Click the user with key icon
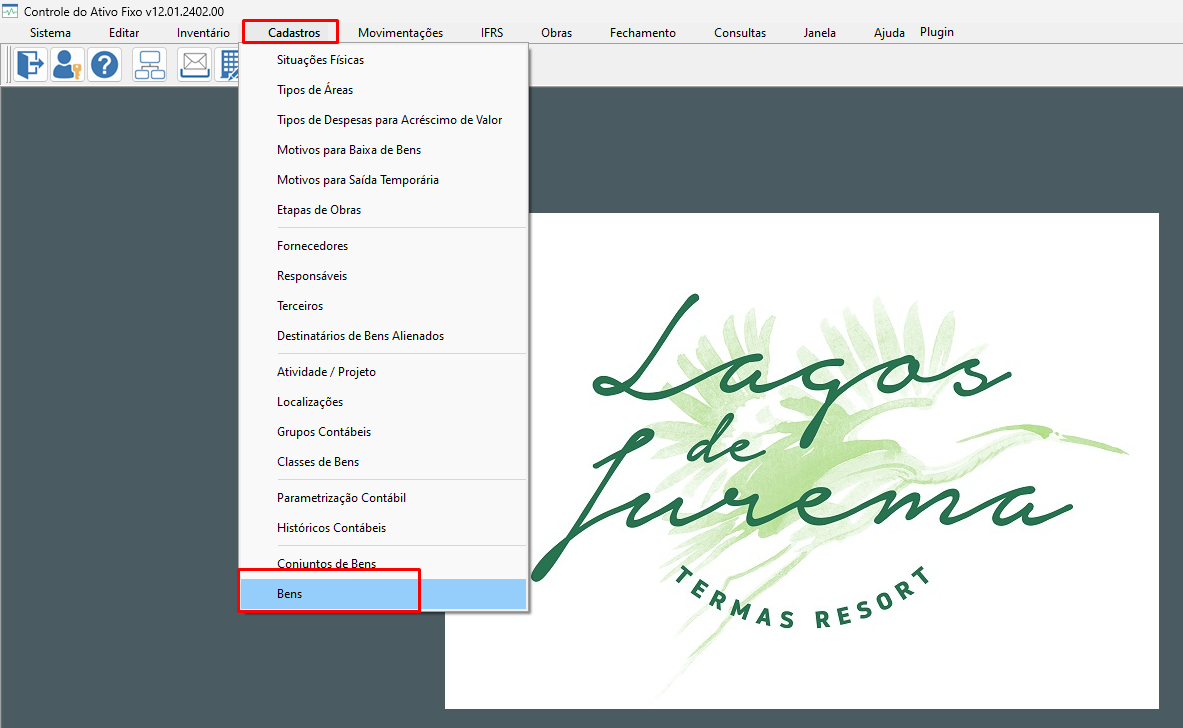The image size is (1183, 728). pos(67,64)
